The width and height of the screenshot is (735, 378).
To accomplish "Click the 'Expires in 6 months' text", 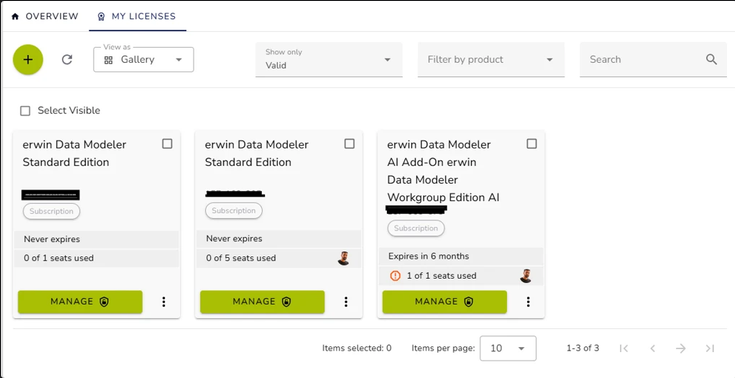I will tap(428, 256).
